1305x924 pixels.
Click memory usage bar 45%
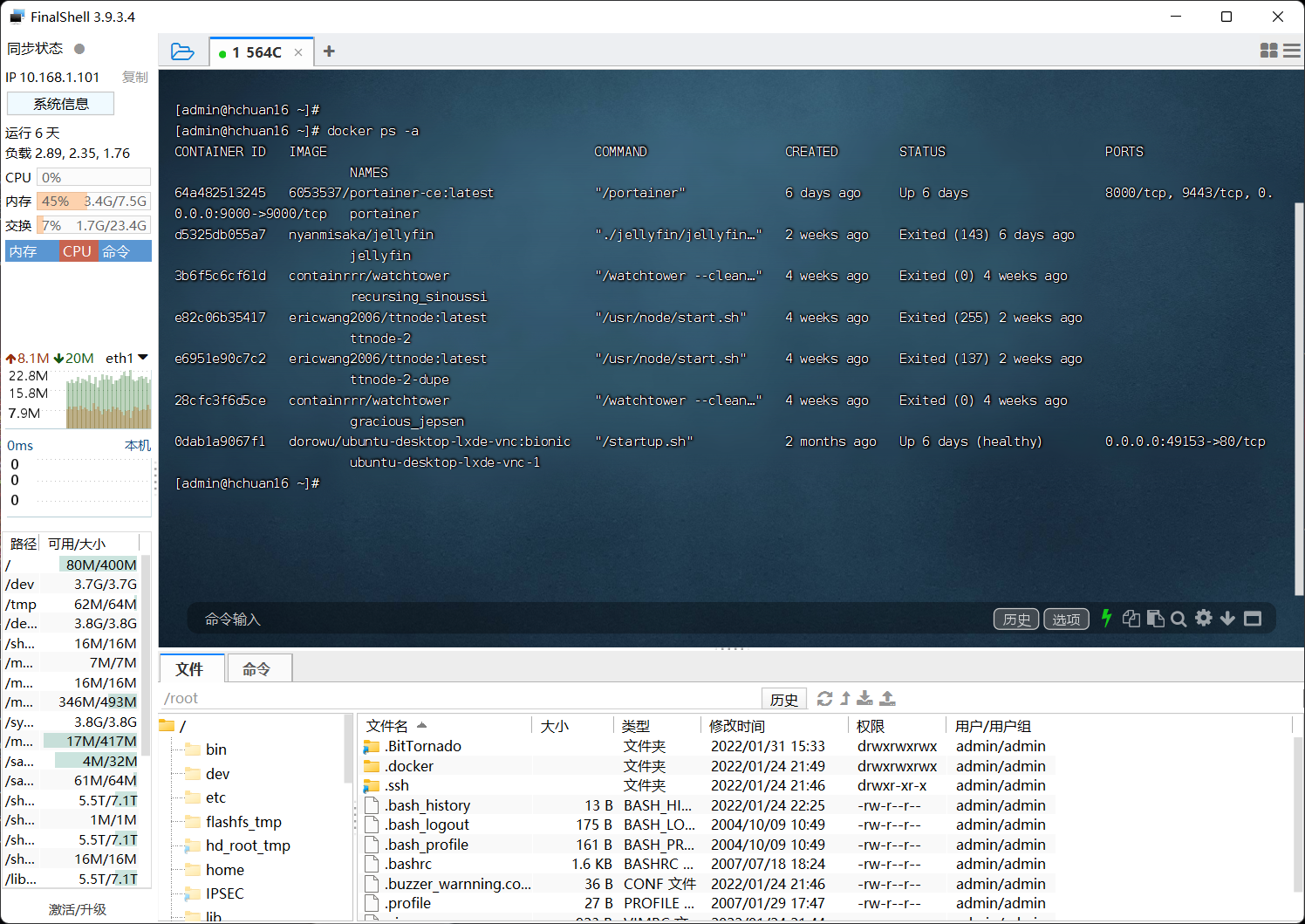tap(93, 202)
